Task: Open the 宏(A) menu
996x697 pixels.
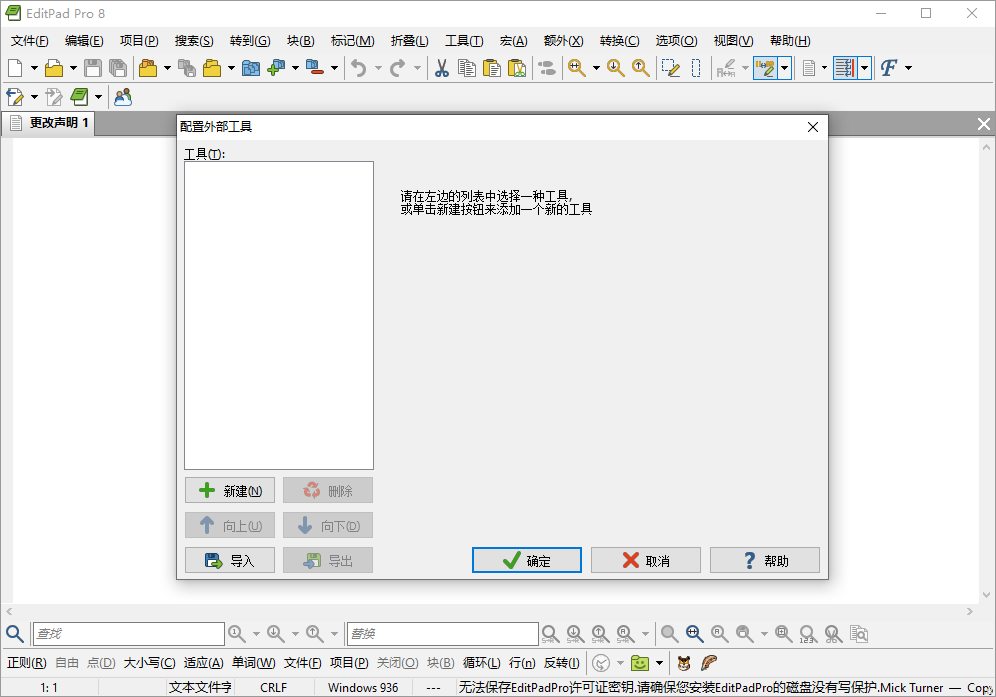Action: tap(513, 41)
